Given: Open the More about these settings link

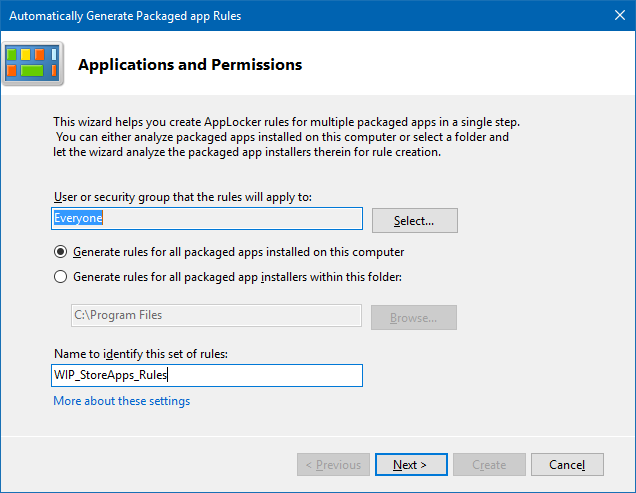Looking at the screenshot, I should (x=121, y=401).
